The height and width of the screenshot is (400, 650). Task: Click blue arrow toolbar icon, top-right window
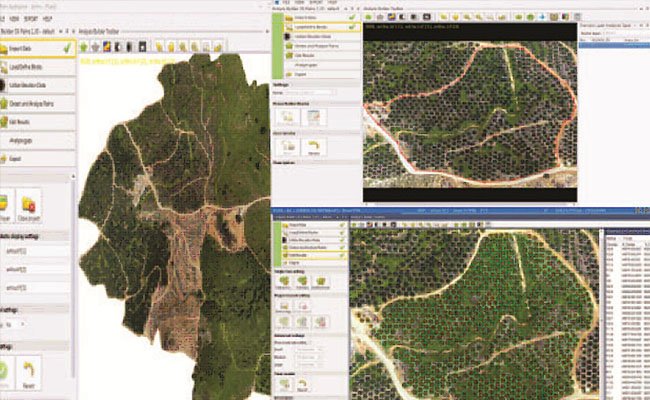tap(542, 17)
